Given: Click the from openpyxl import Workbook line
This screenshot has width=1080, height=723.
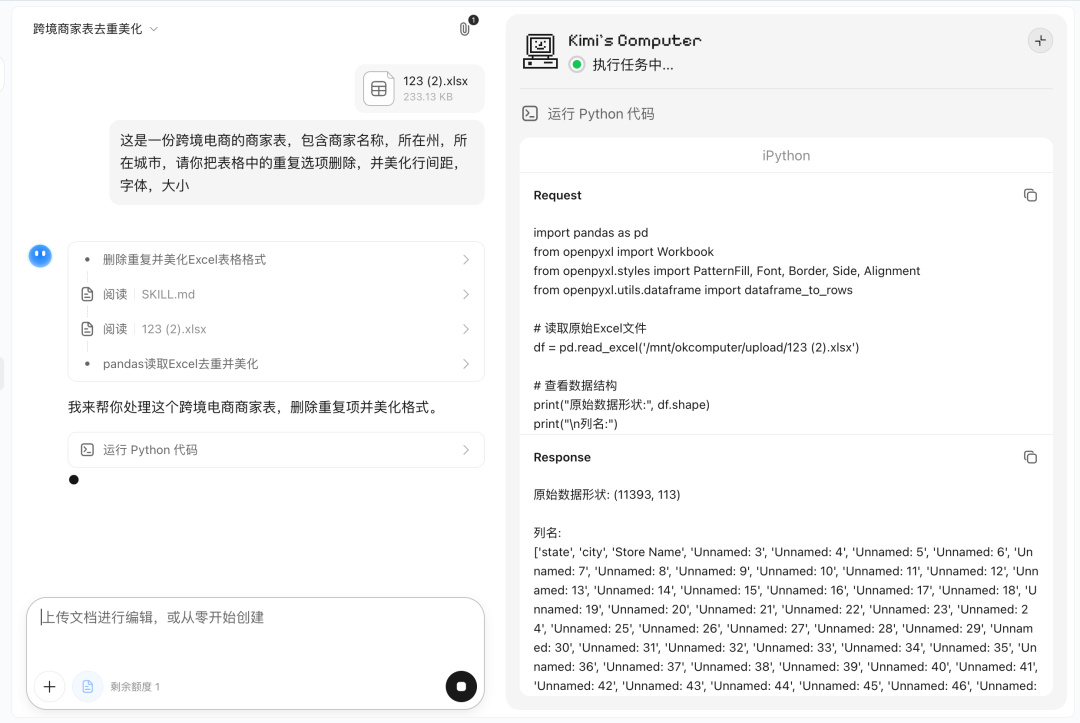Looking at the screenshot, I should point(623,252).
